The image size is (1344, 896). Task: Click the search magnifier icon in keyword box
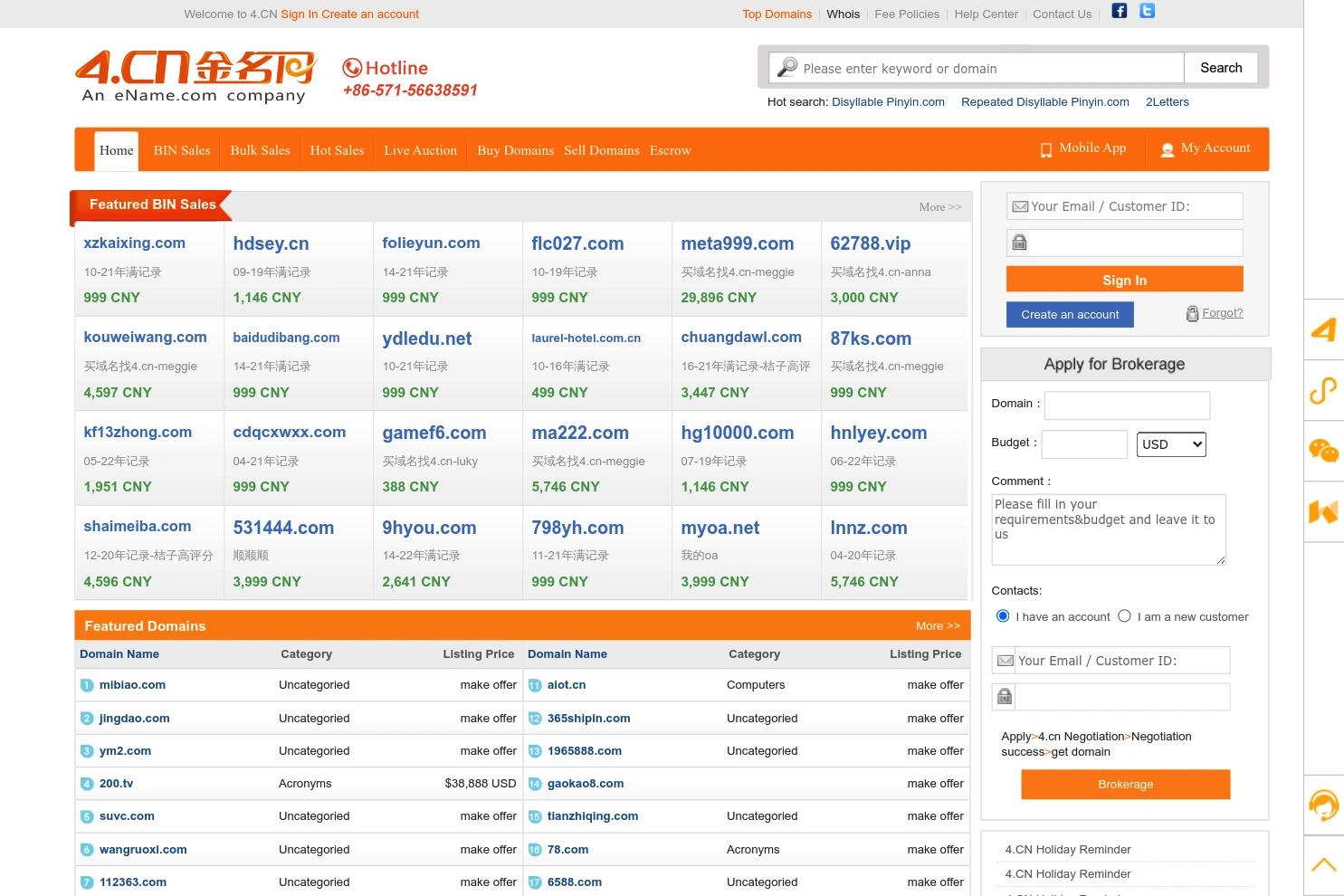(786, 67)
